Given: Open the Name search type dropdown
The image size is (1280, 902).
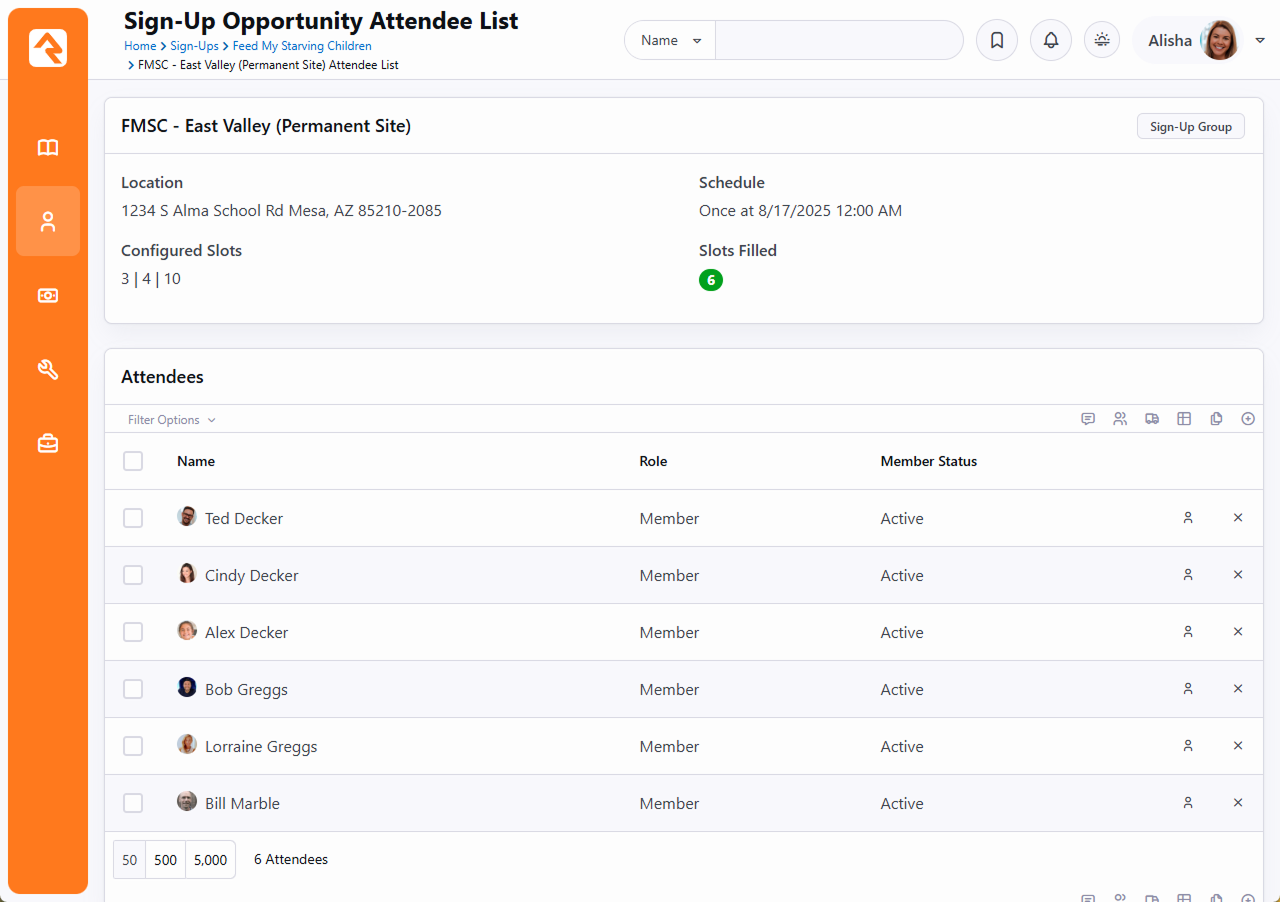Looking at the screenshot, I should [x=670, y=41].
